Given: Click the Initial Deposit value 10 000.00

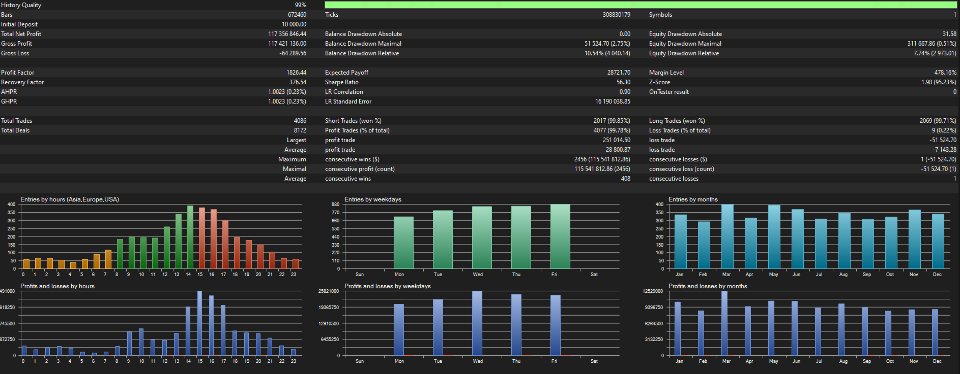Looking at the screenshot, I should pos(294,24).
